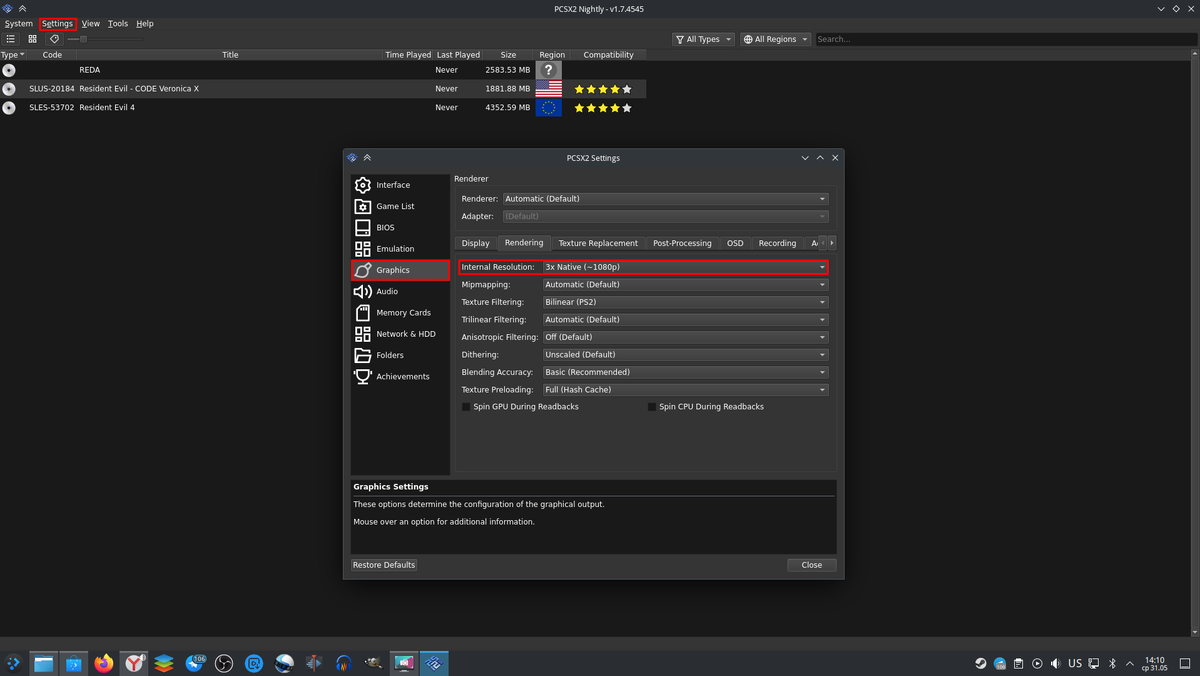This screenshot has height=676, width=1200.
Task: Open All Types filter dropdown
Action: pos(703,39)
